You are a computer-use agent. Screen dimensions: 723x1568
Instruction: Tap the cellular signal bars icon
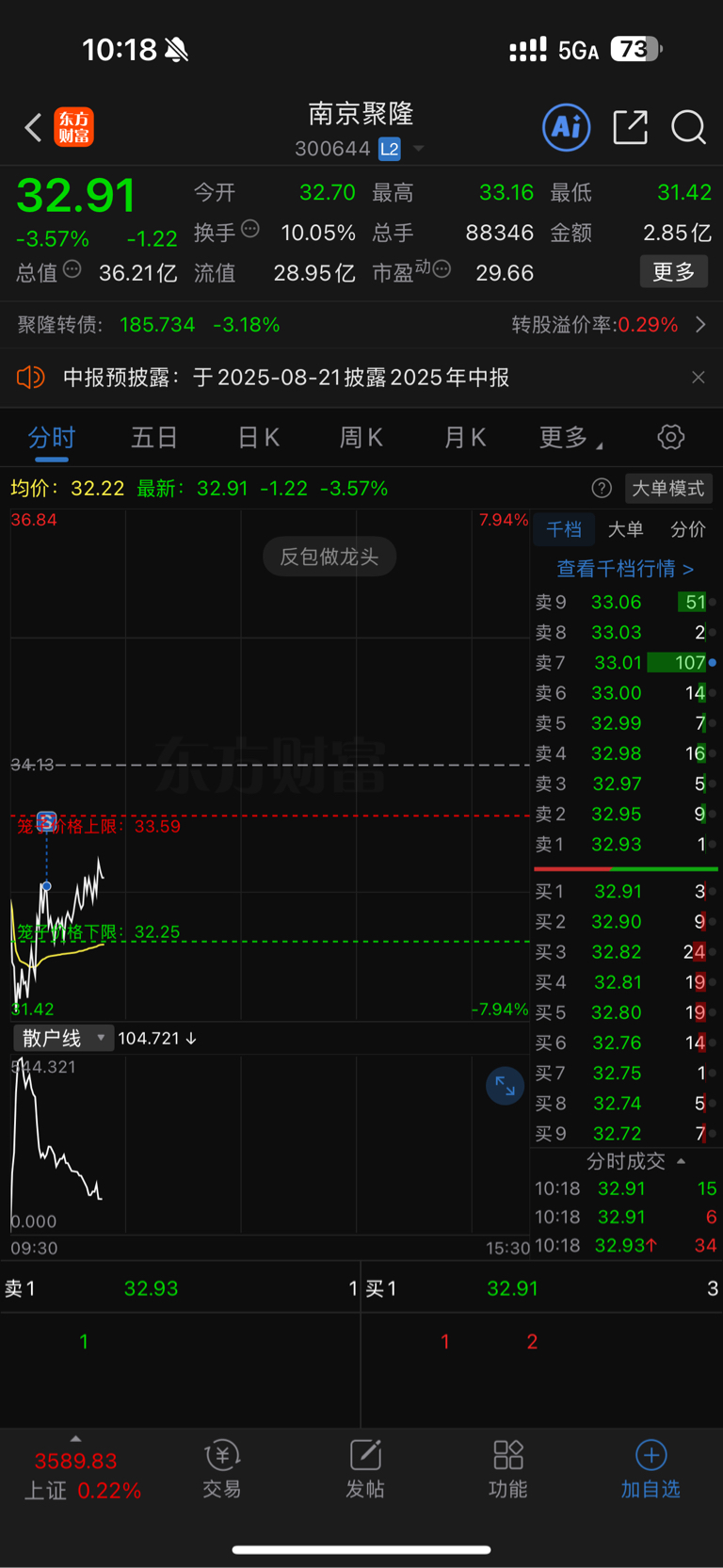pyautogui.click(x=528, y=50)
